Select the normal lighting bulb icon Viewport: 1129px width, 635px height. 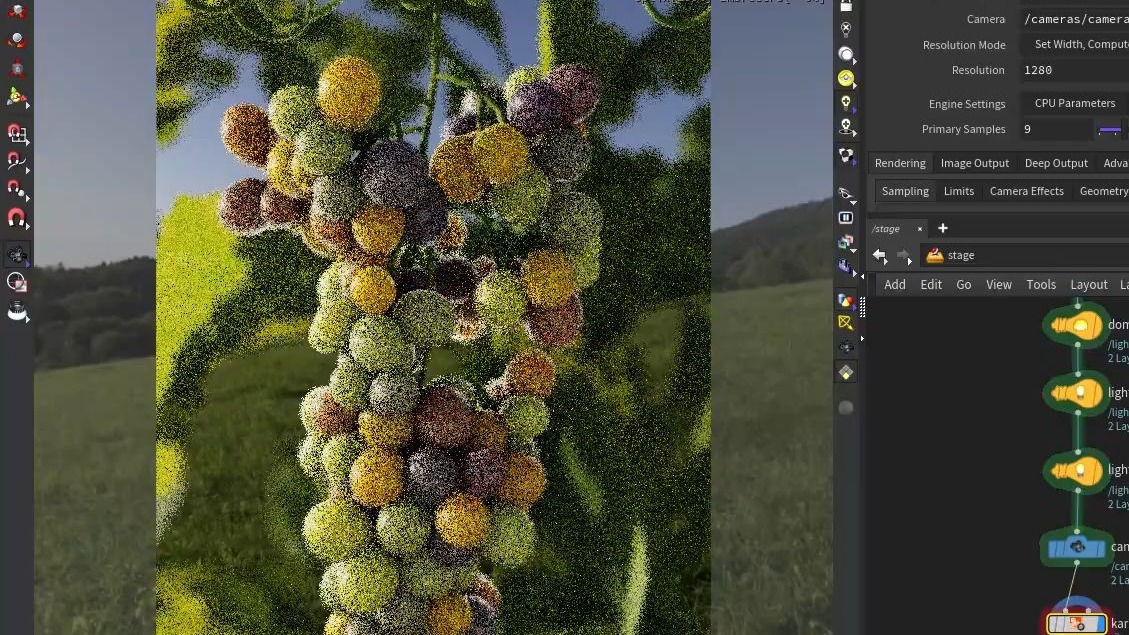point(846,102)
